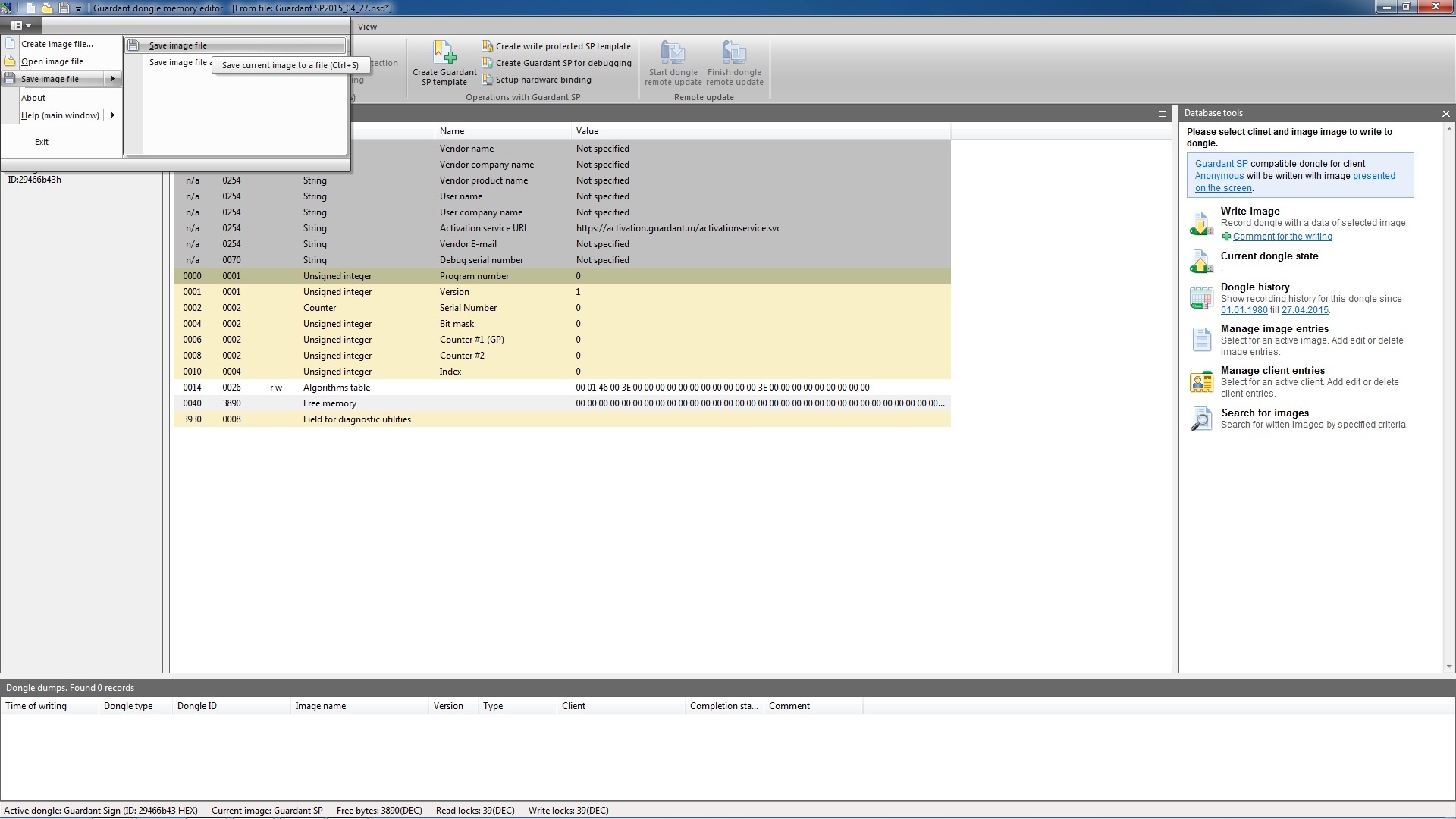
Task: Click the Guardant SP link in Database tools
Action: click(1221, 164)
